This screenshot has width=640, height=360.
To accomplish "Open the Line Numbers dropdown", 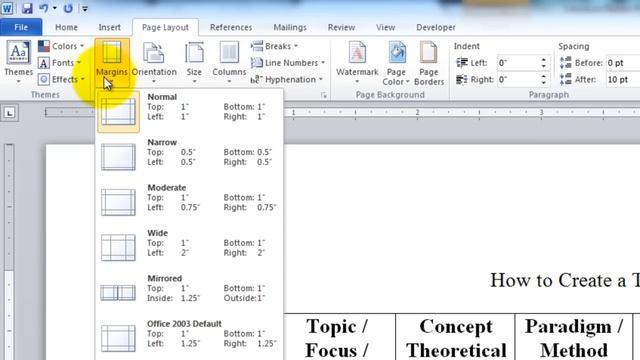I will pyautogui.click(x=288, y=63).
